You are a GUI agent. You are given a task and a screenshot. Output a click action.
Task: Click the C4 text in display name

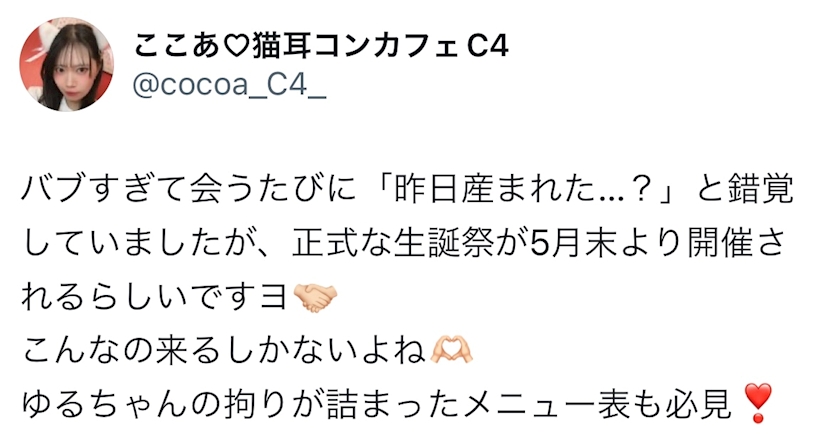coord(487,47)
